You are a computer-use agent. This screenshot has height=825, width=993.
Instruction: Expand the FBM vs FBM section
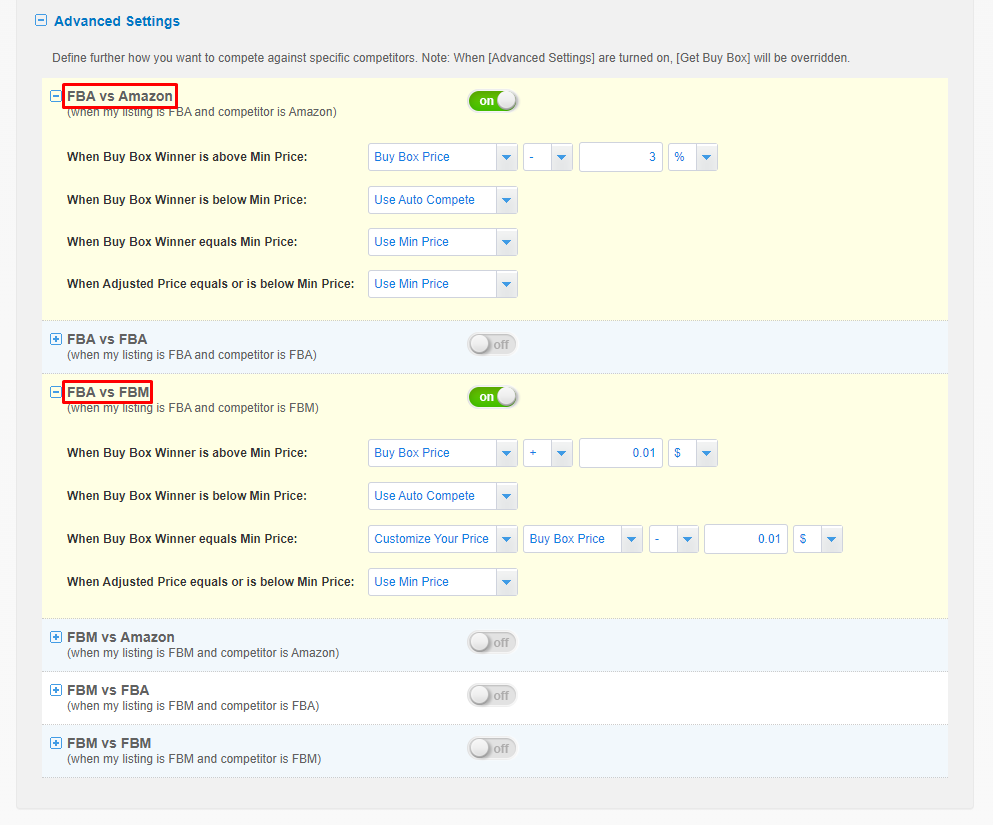click(56, 743)
